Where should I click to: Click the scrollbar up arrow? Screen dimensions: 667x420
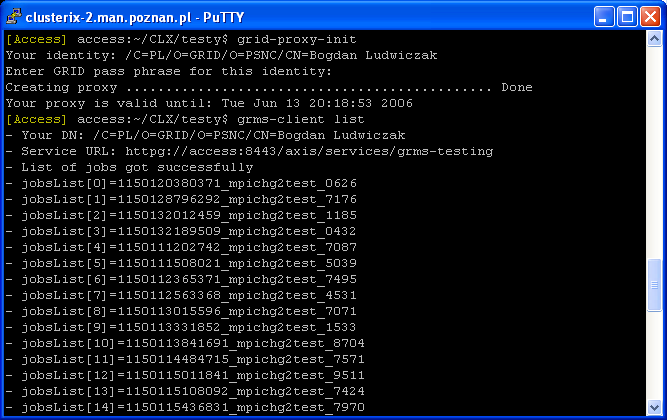pos(654,39)
